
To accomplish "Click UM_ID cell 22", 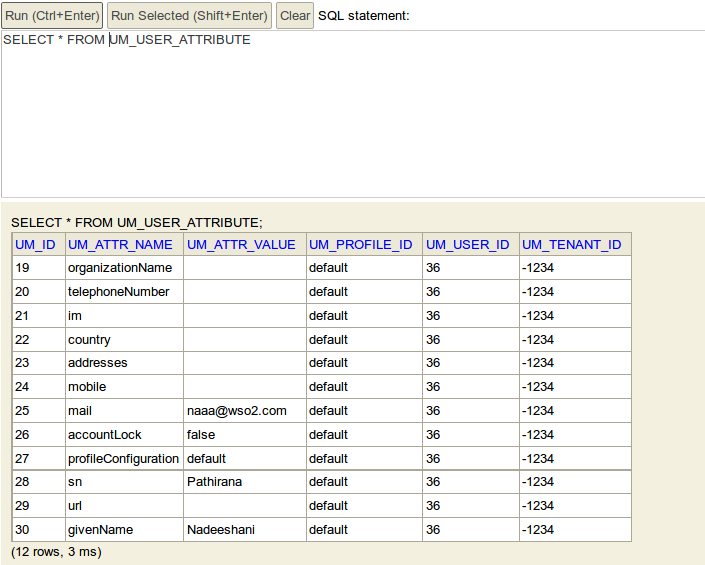I will [x=39, y=339].
